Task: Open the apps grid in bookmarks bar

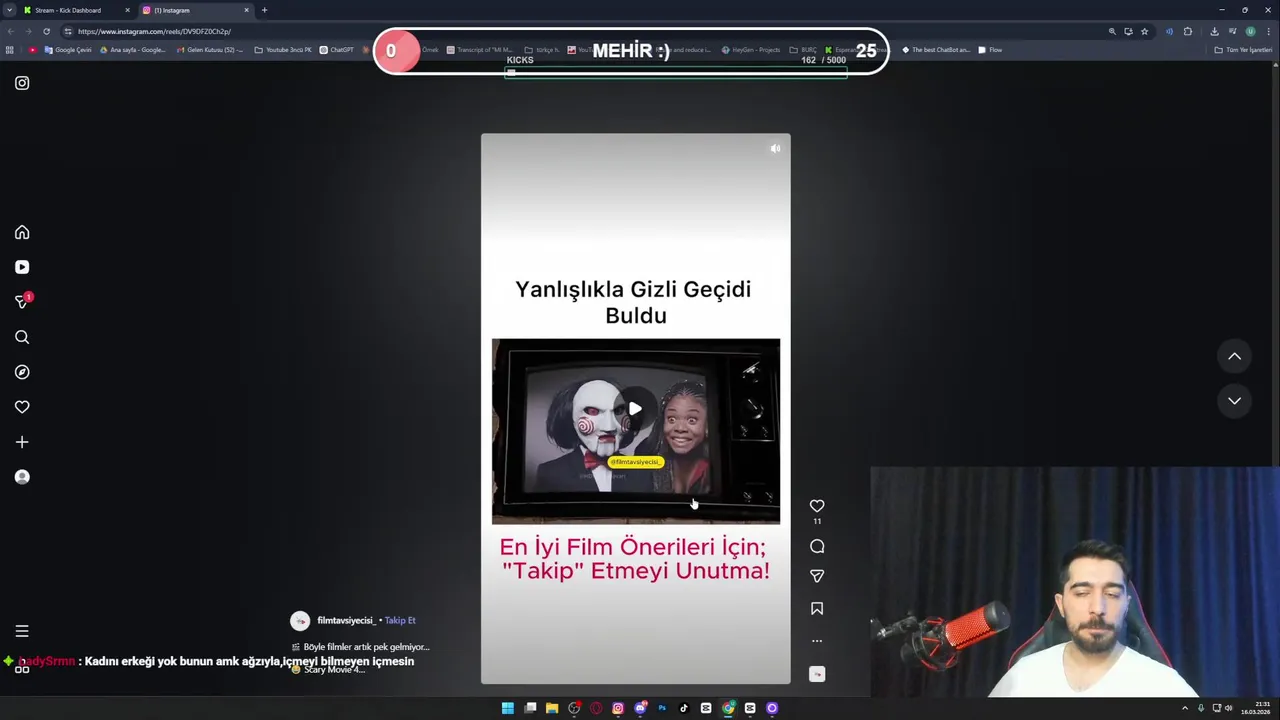Action: [10, 50]
